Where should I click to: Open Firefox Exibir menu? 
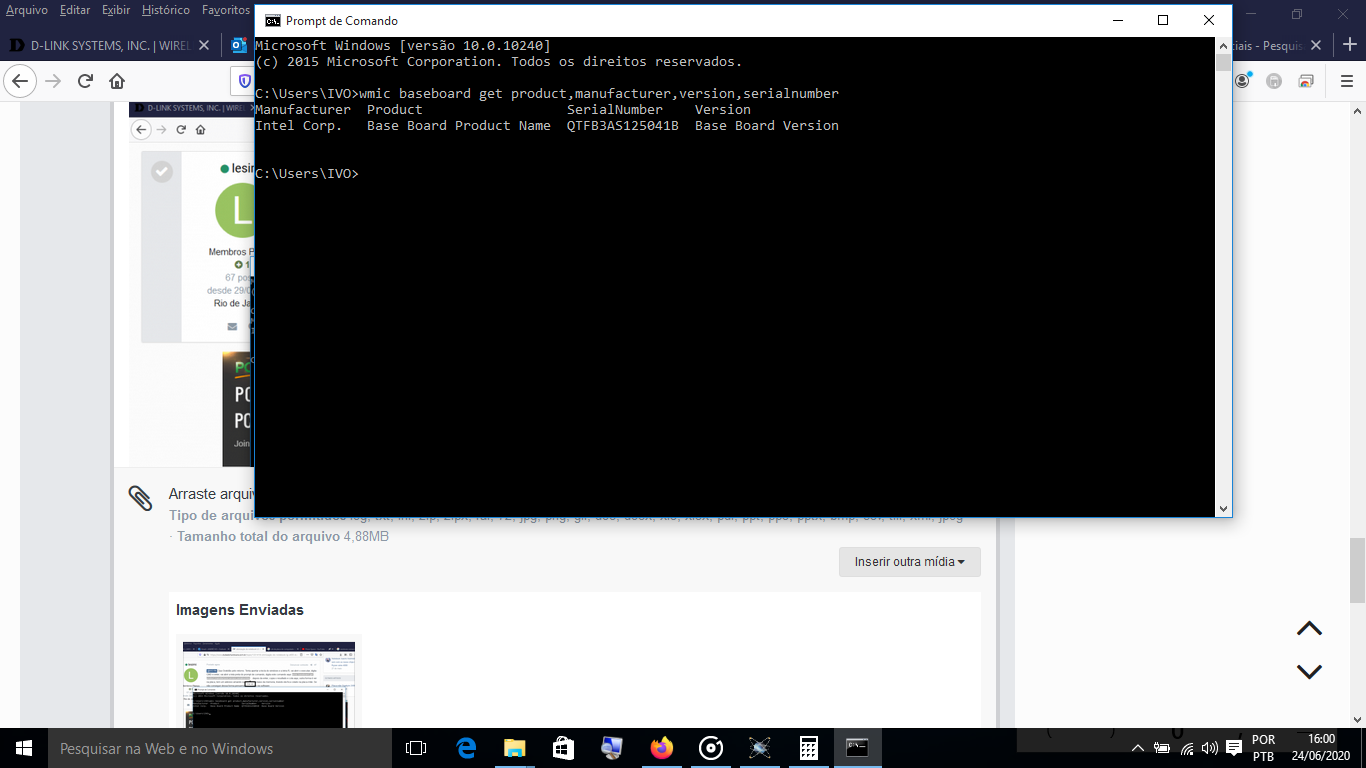point(116,10)
